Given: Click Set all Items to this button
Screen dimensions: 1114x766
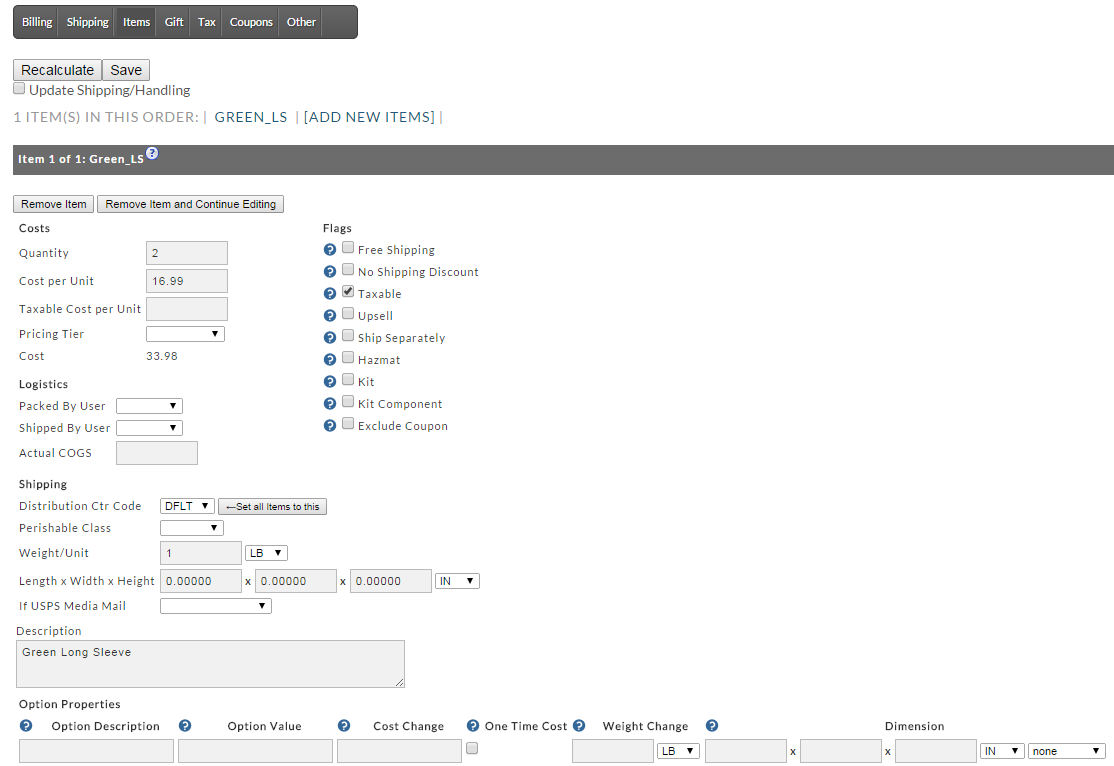Looking at the screenshot, I should [272, 507].
